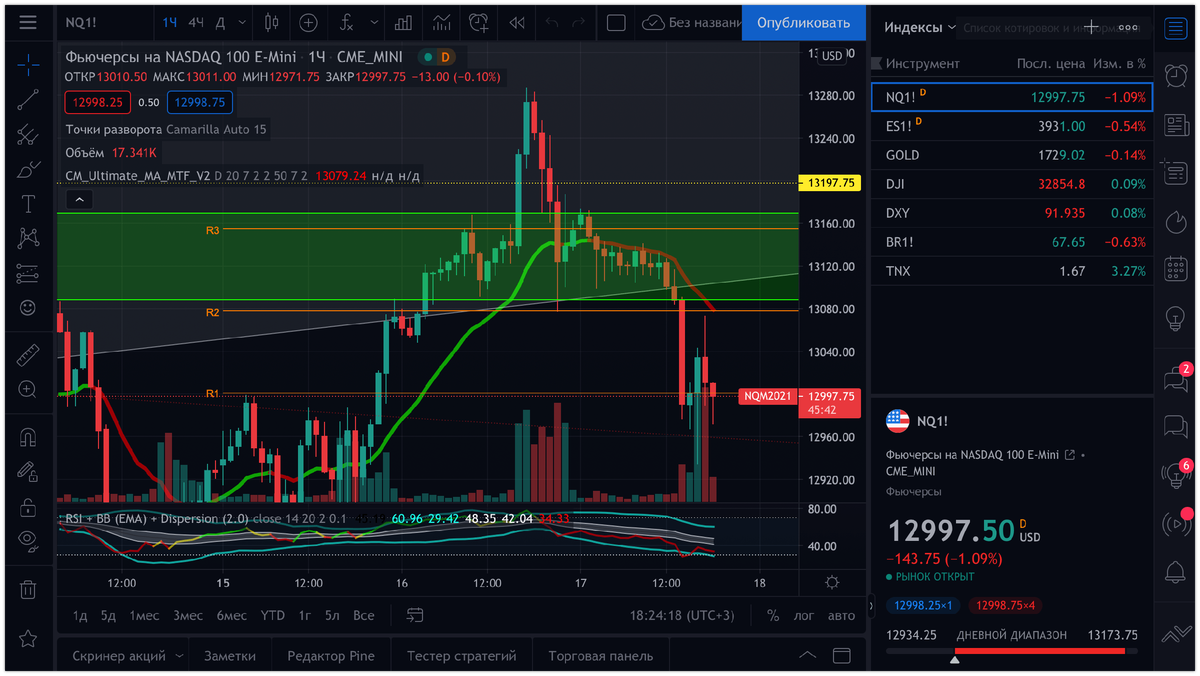Viewport: 1200px width, 676px height.
Task: Expand 'Скринер акций' dropdown chevron
Action: coord(180,656)
